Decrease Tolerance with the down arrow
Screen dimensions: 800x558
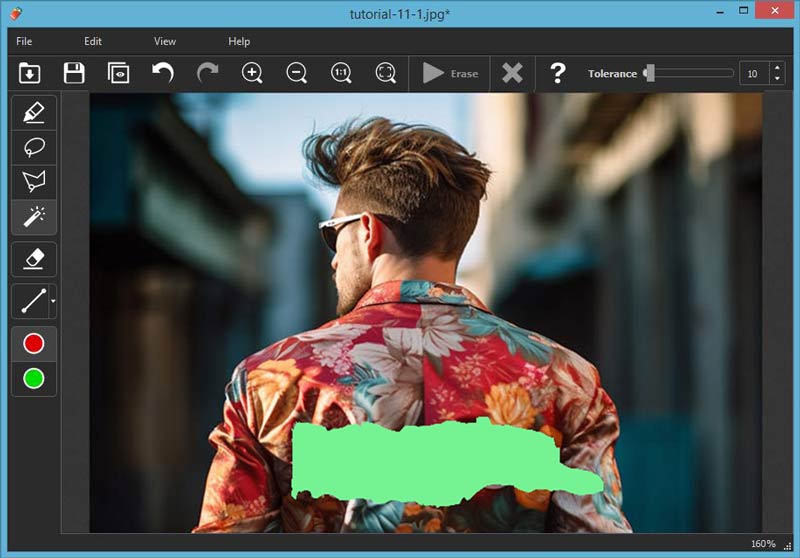point(777,79)
